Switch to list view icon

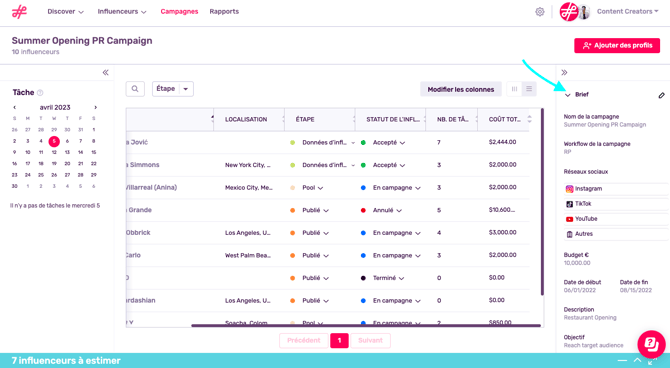point(529,89)
